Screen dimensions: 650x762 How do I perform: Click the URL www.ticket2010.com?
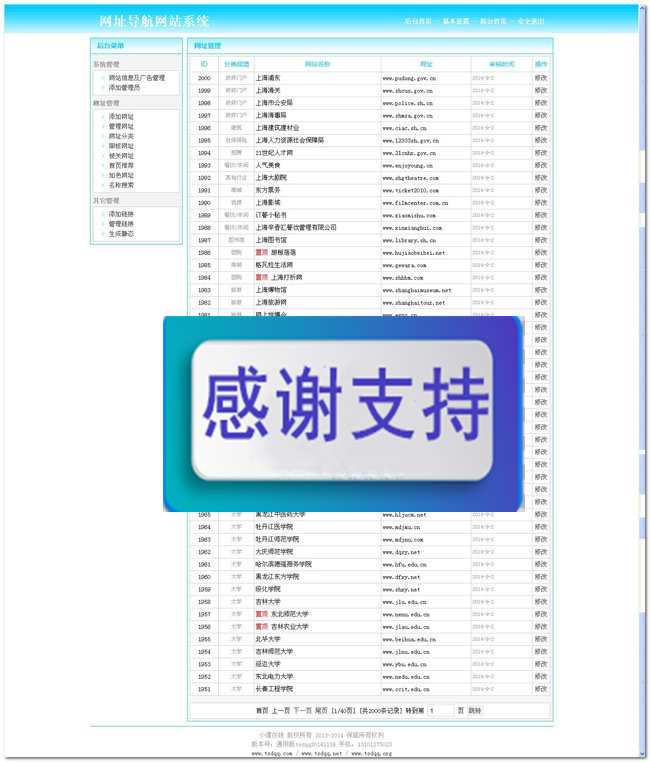tap(411, 190)
